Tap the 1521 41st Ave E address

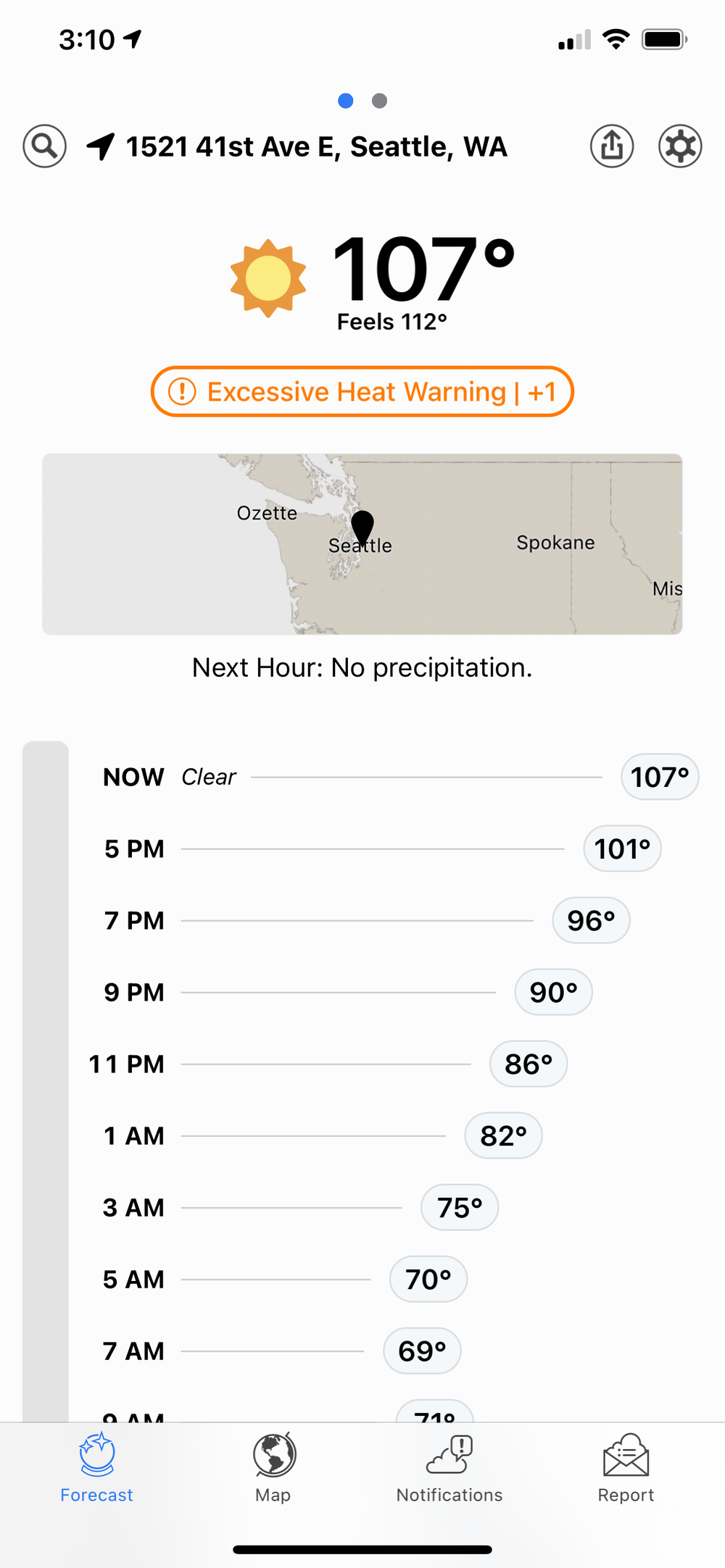[x=316, y=146]
